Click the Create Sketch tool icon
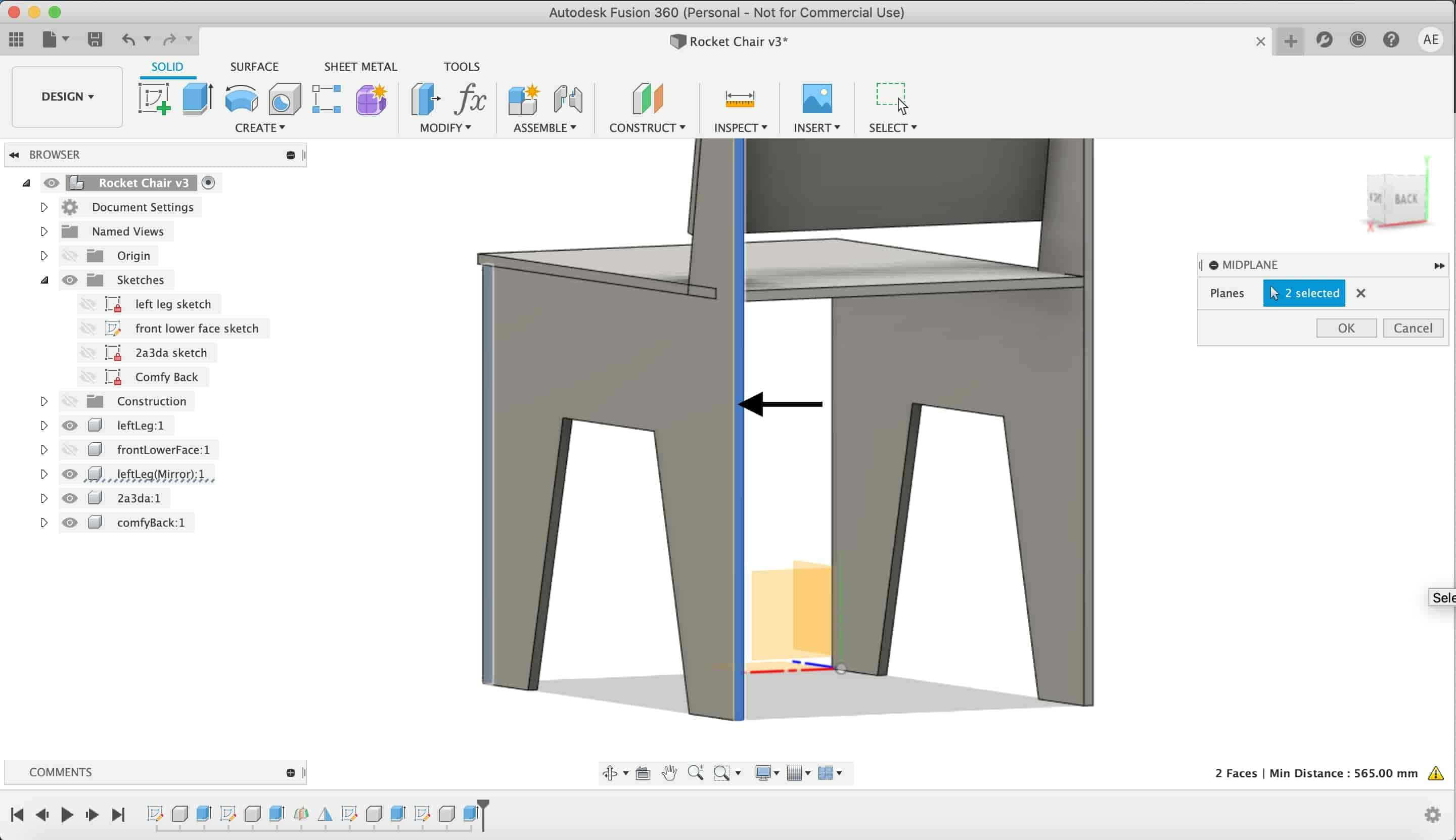1456x840 pixels. click(154, 99)
